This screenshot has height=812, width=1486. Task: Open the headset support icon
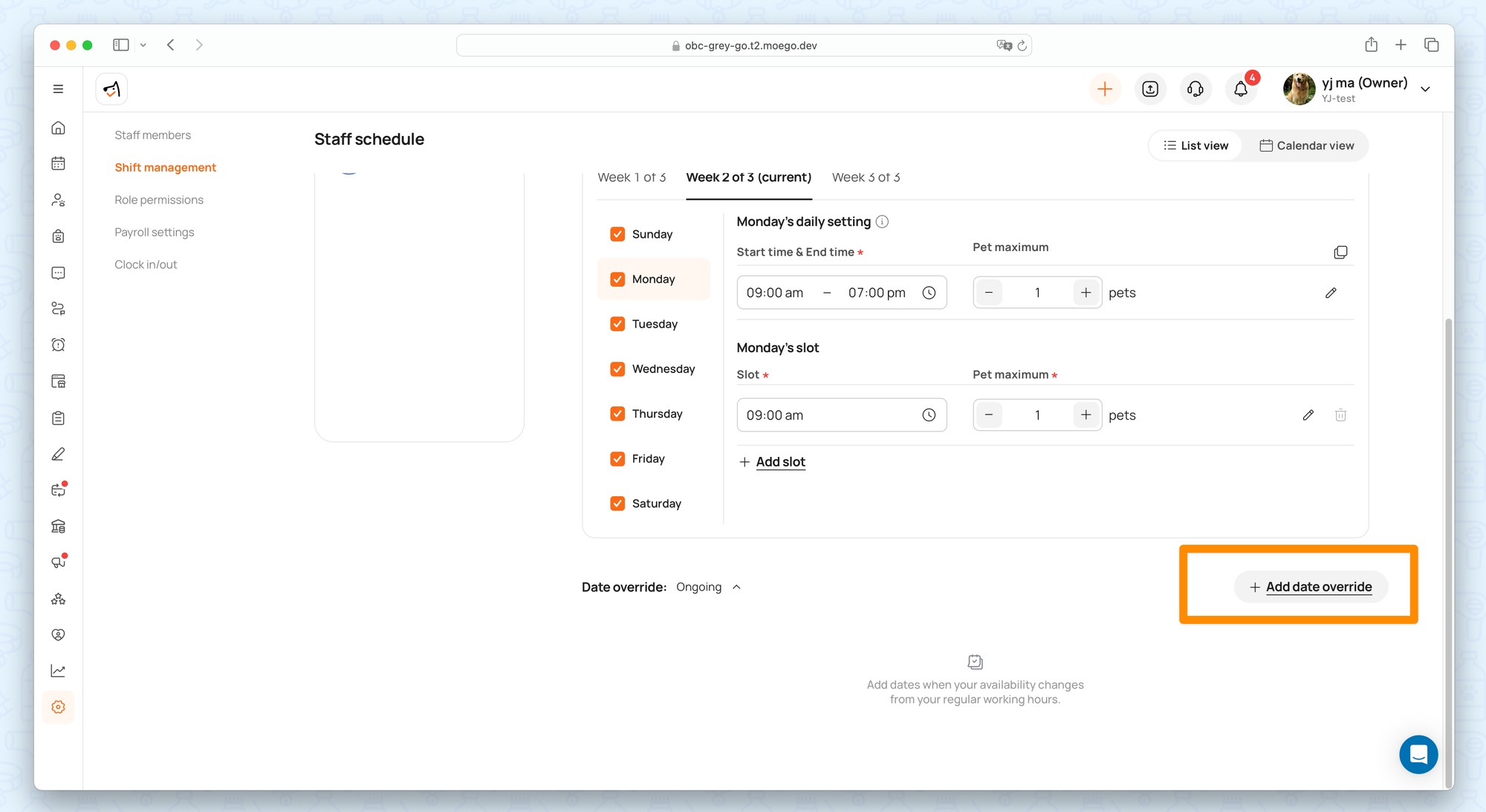click(1195, 89)
